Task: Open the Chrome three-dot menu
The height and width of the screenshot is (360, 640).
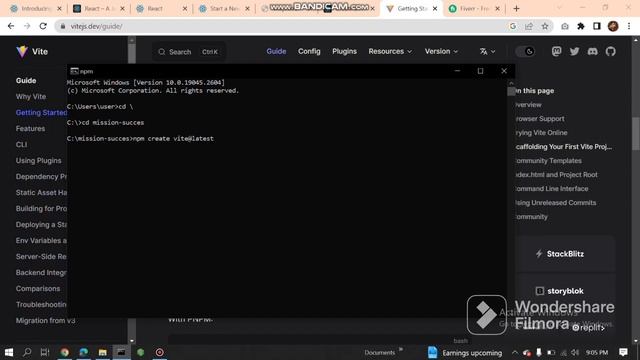Action: point(629,26)
